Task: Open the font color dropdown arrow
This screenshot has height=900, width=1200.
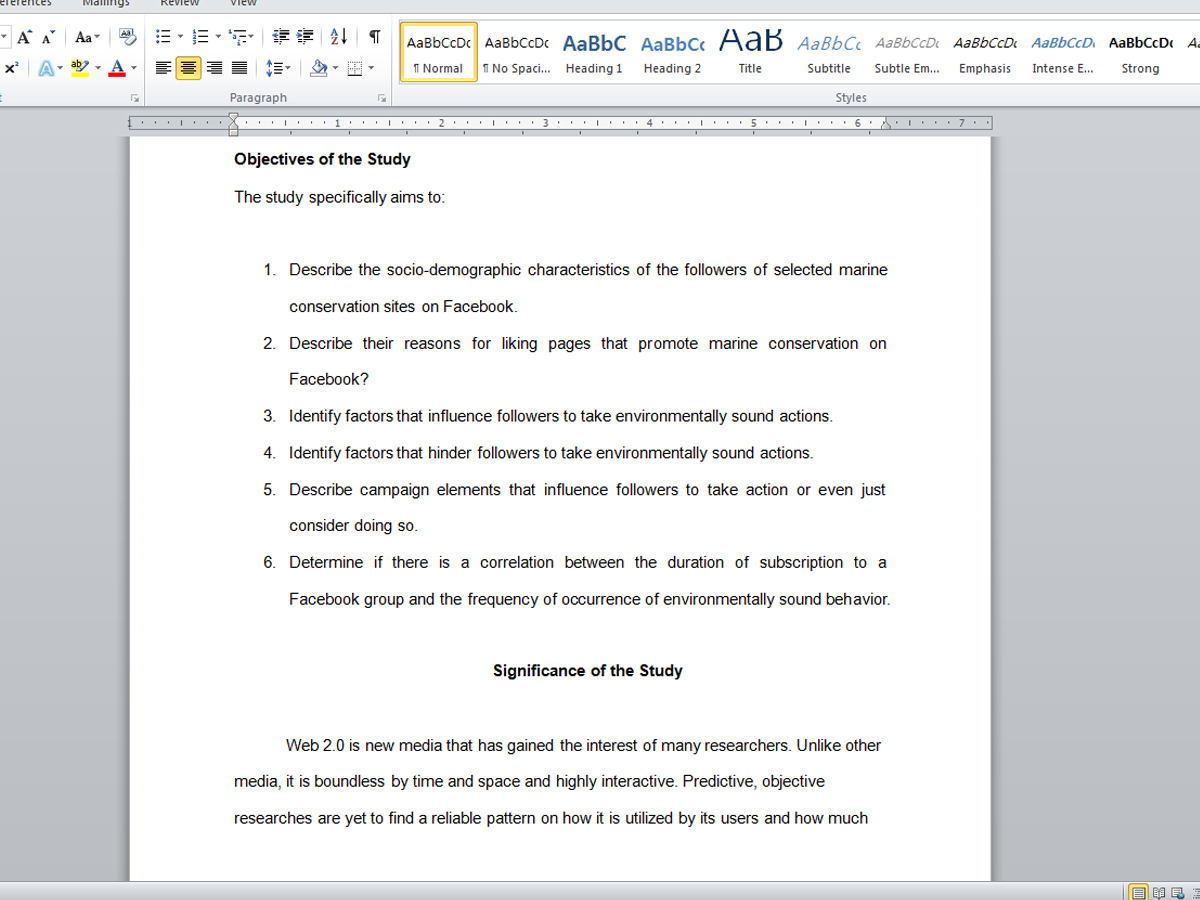Action: click(133, 68)
